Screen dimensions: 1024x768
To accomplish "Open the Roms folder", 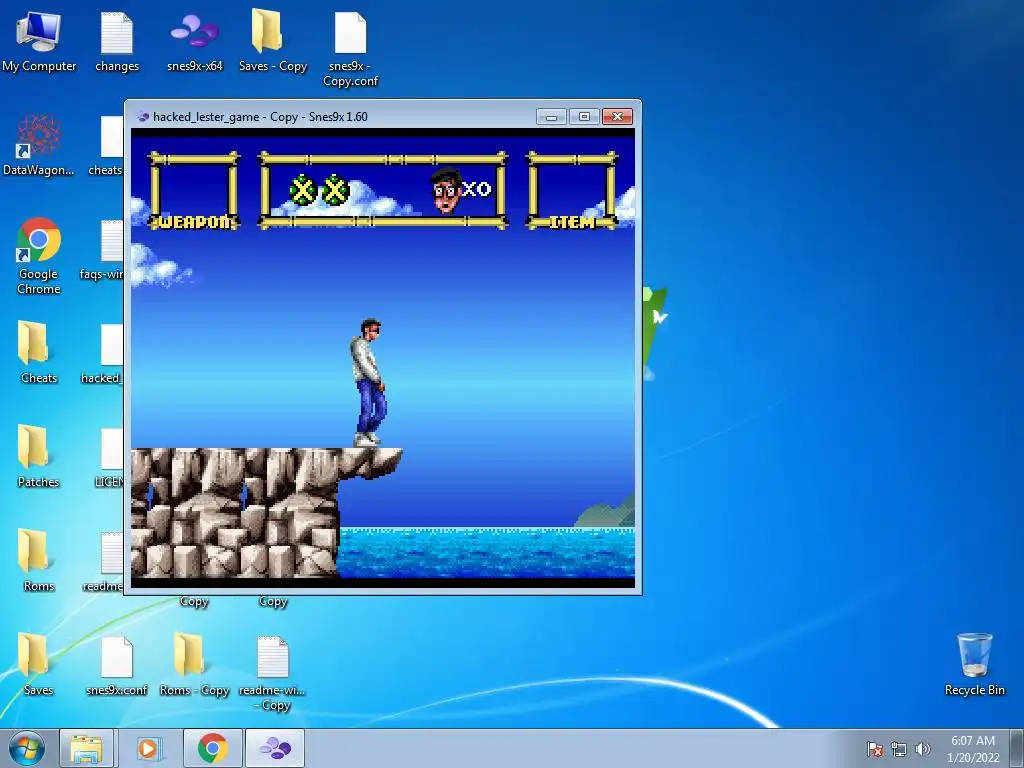I will tap(39, 560).
